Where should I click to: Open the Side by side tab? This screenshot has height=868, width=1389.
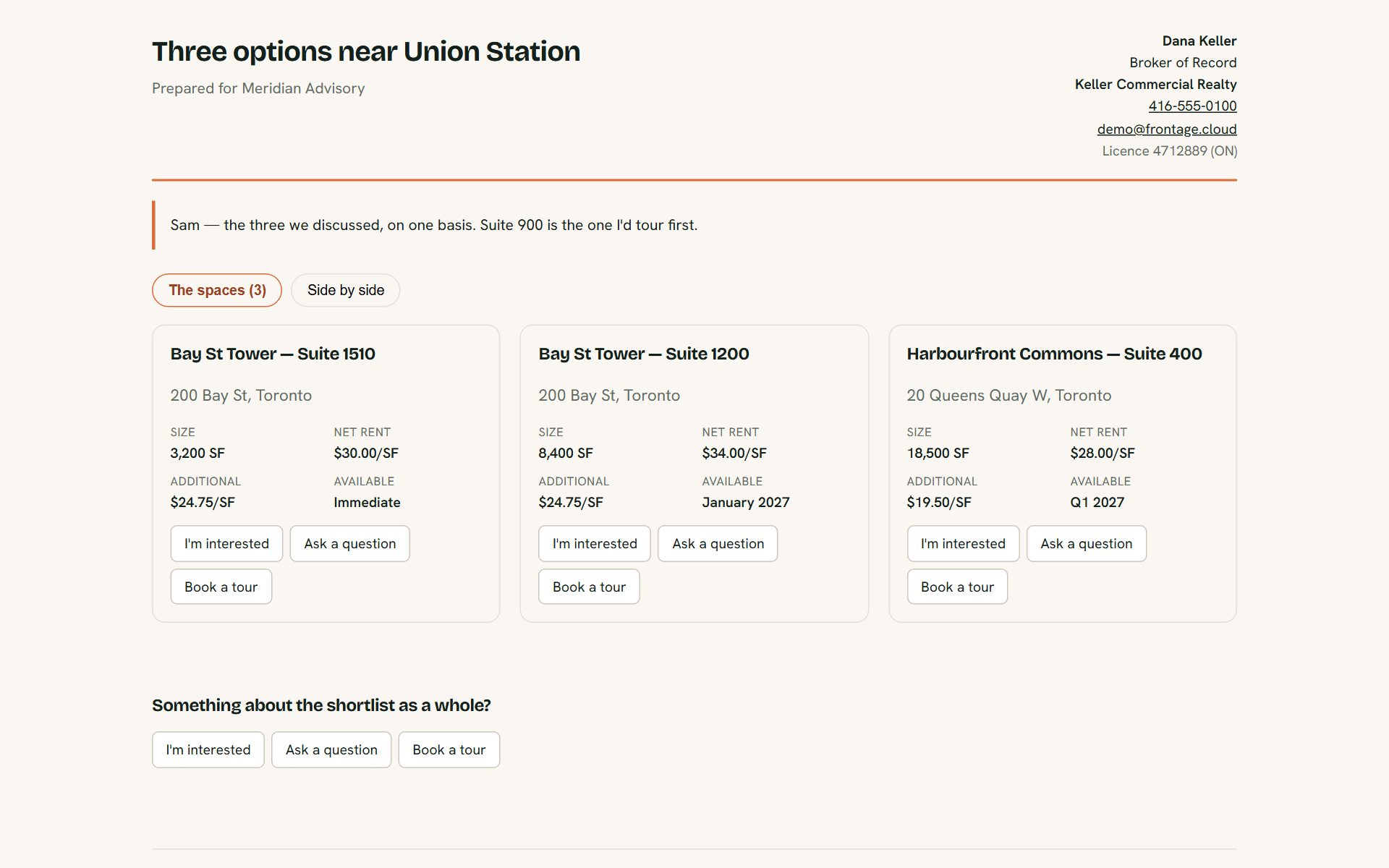pos(345,290)
